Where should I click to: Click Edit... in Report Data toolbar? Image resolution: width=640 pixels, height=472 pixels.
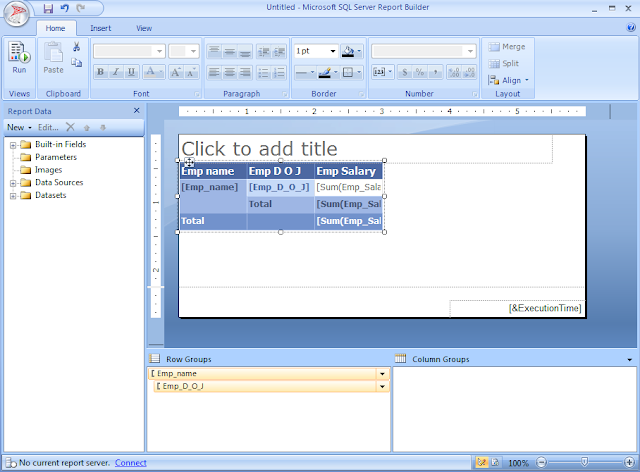48,127
